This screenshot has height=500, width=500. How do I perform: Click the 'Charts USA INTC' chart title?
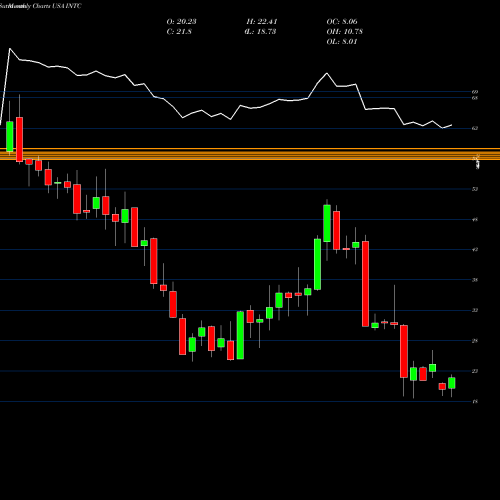(x=57, y=6)
